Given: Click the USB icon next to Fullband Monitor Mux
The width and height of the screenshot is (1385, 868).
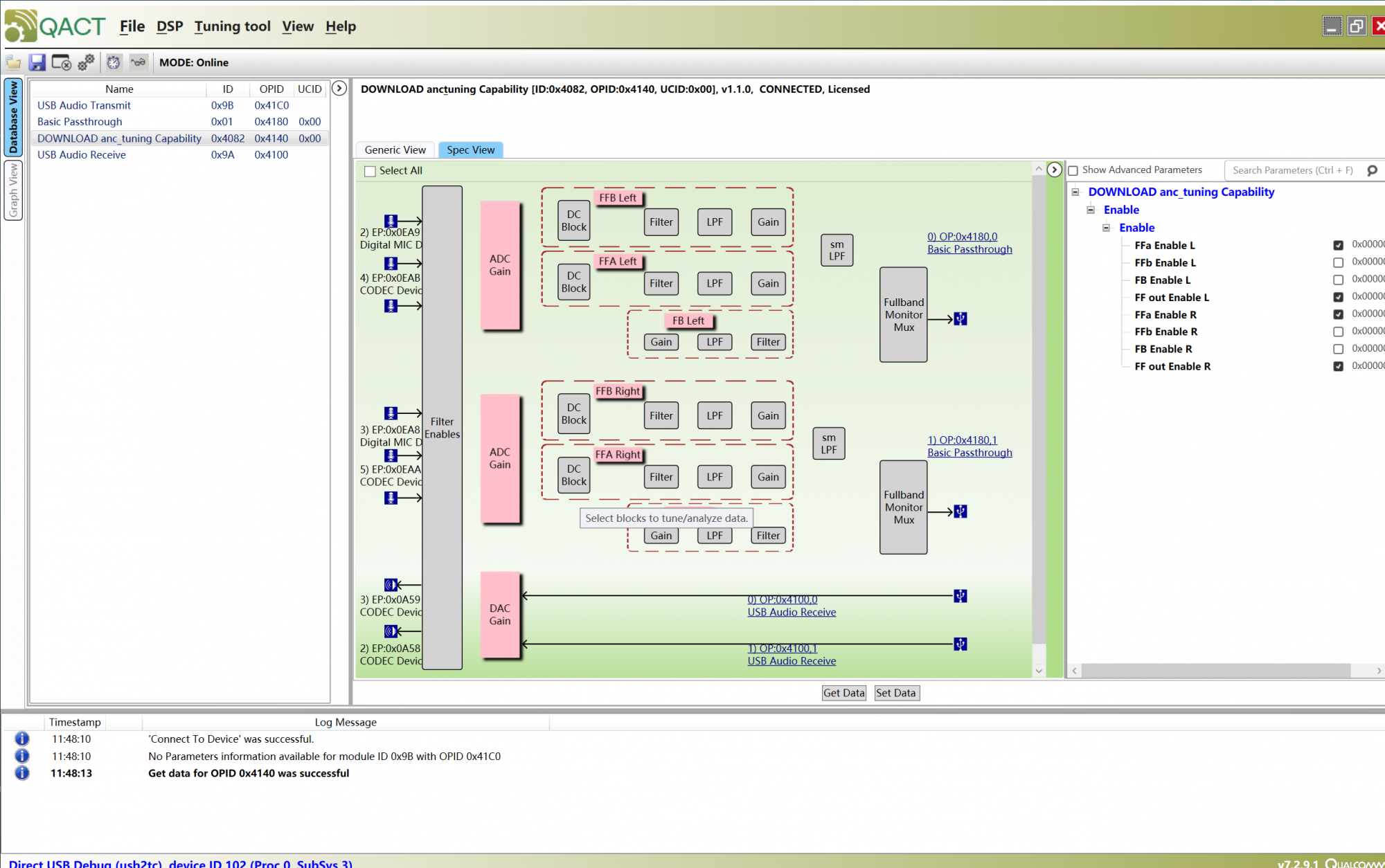Looking at the screenshot, I should 960,318.
